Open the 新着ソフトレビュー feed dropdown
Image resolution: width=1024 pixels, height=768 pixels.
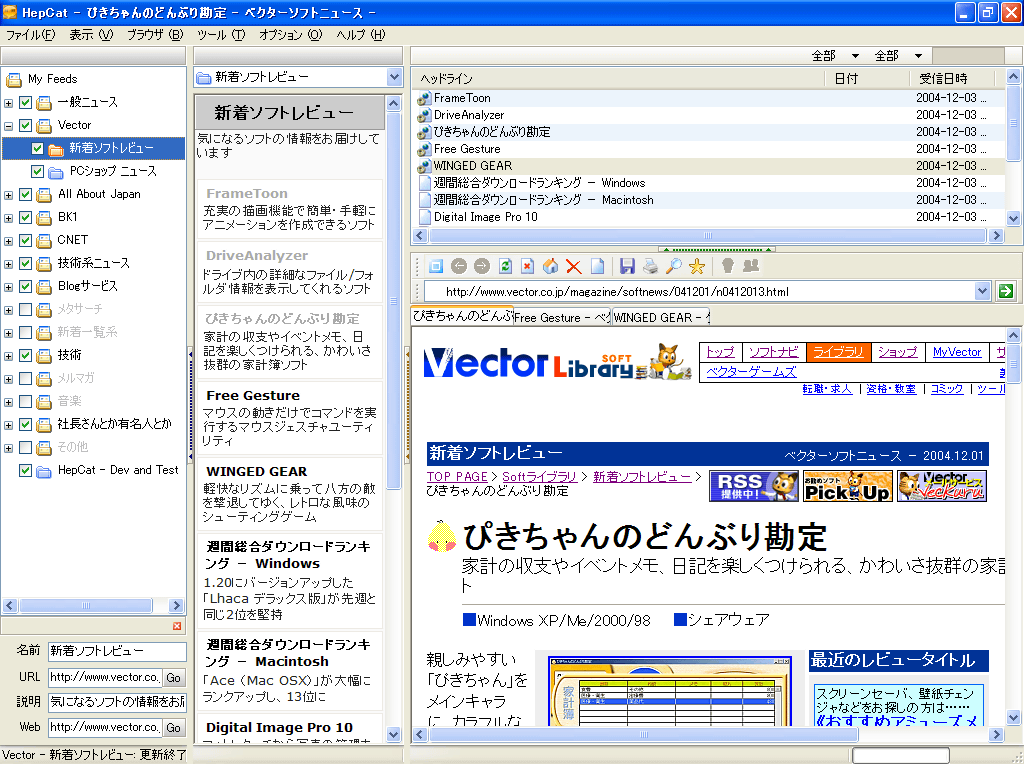394,77
